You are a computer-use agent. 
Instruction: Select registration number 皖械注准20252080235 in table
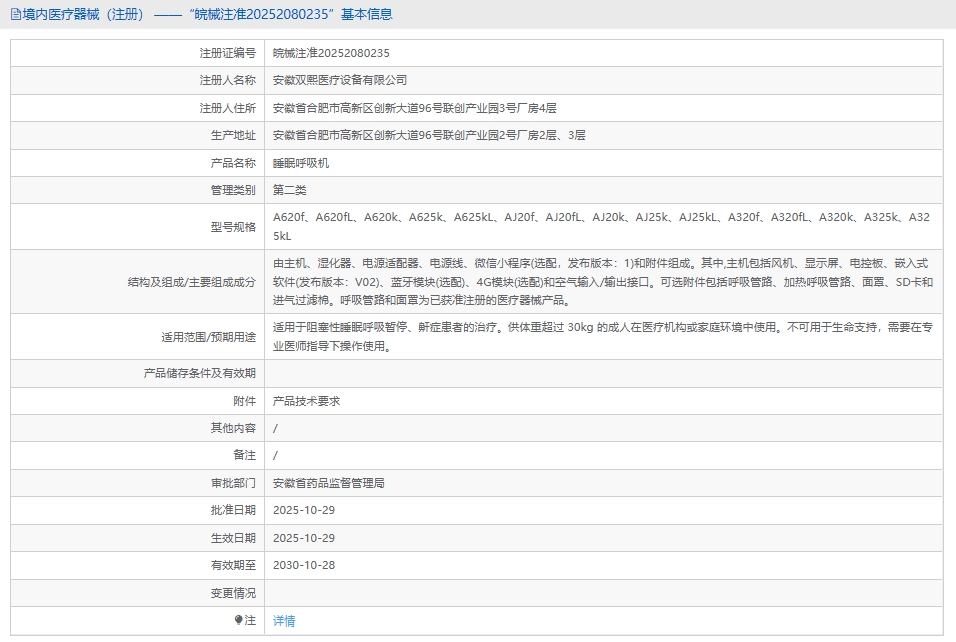pyautogui.click(x=331, y=53)
